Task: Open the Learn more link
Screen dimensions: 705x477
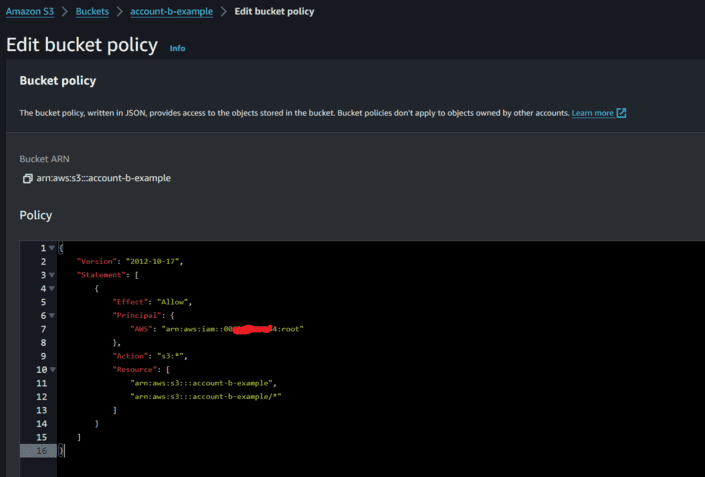Action: (592, 113)
